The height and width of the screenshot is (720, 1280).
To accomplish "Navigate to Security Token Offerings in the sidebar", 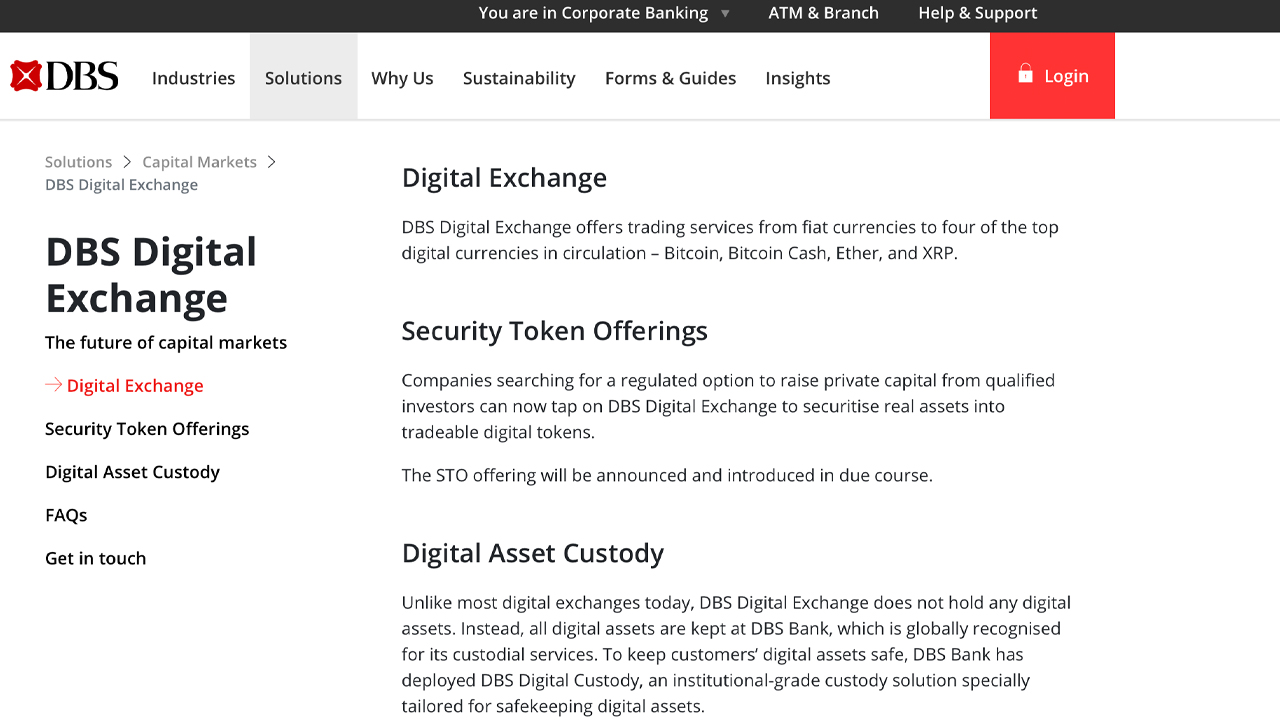I will 147,428.
